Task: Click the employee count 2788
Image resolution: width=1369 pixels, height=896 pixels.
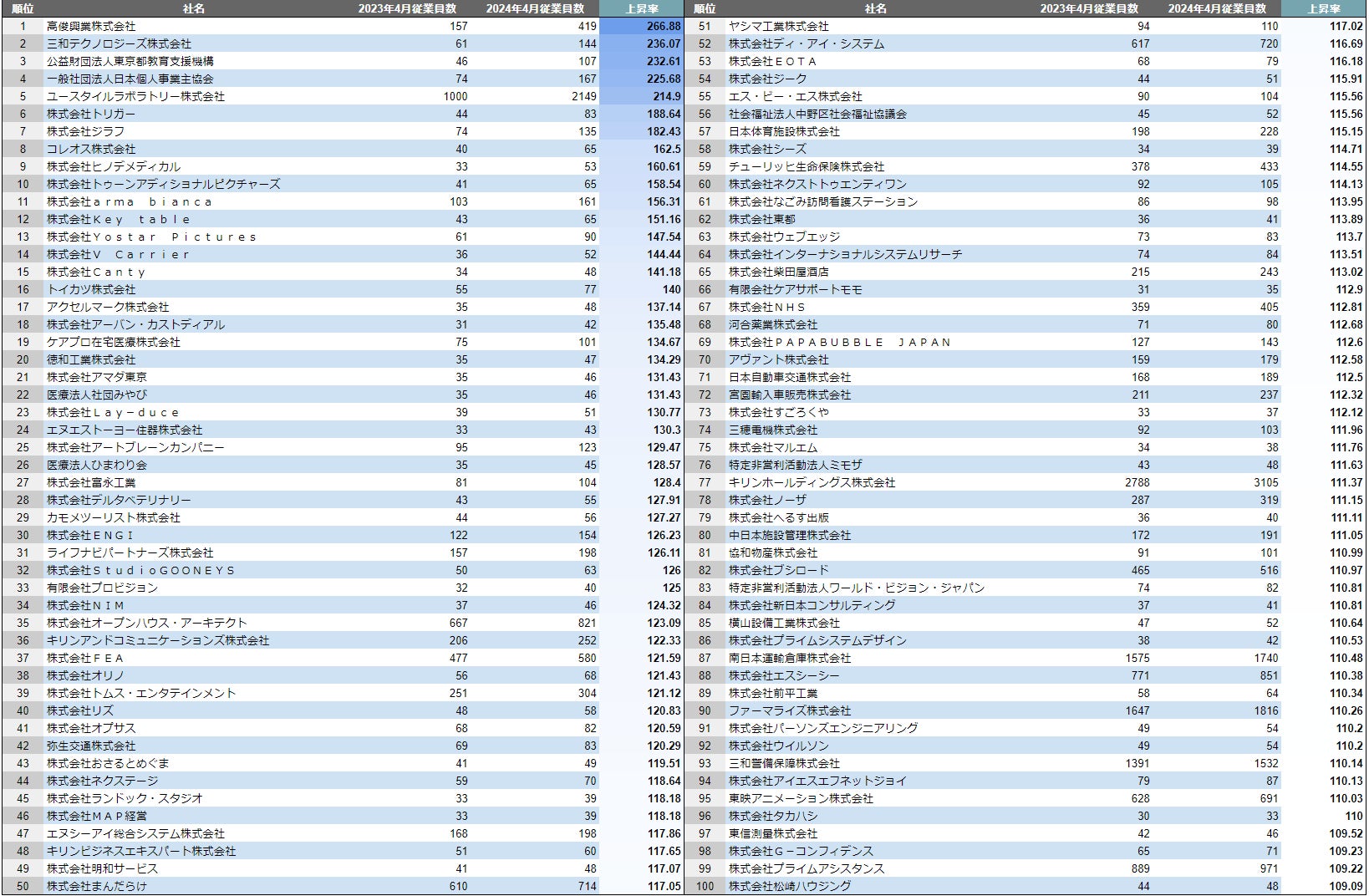Action: 1137,482
